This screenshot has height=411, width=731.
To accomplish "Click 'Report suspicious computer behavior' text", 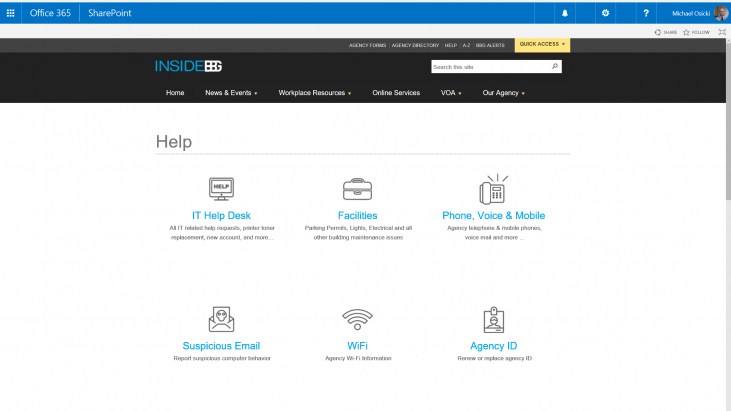I will point(222,358).
